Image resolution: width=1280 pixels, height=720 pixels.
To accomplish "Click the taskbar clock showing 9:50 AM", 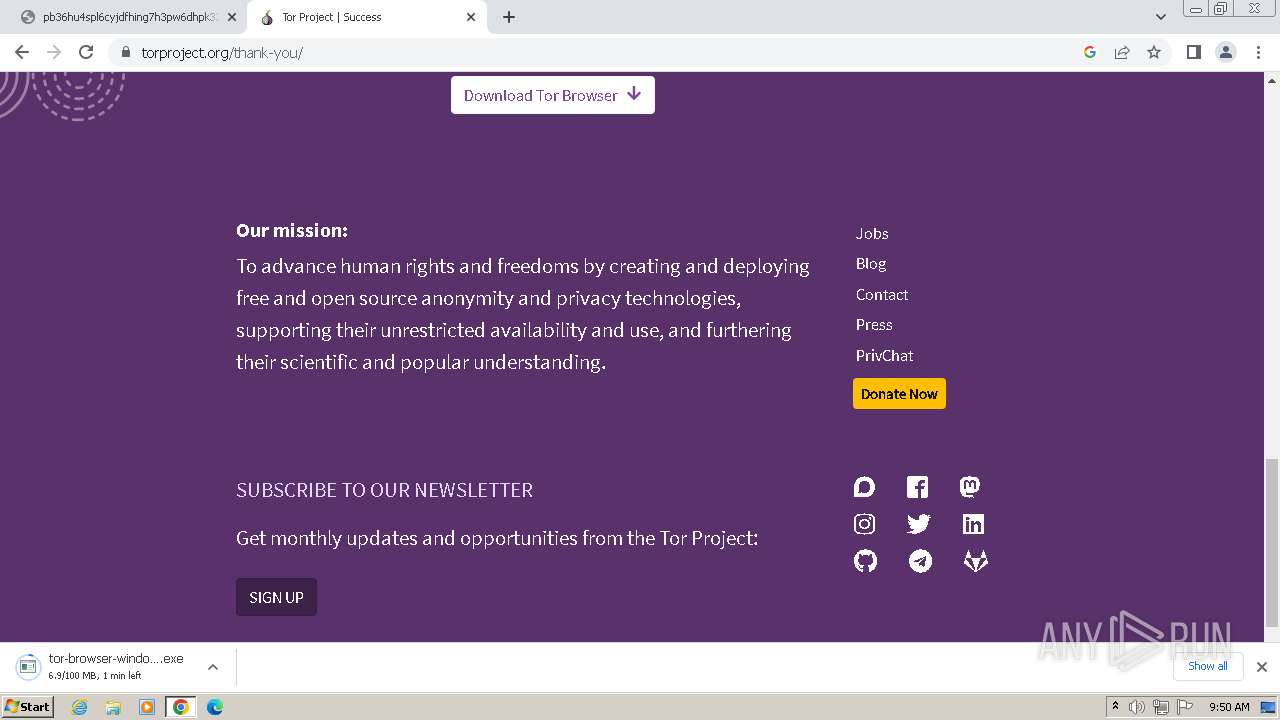I will (1229, 707).
